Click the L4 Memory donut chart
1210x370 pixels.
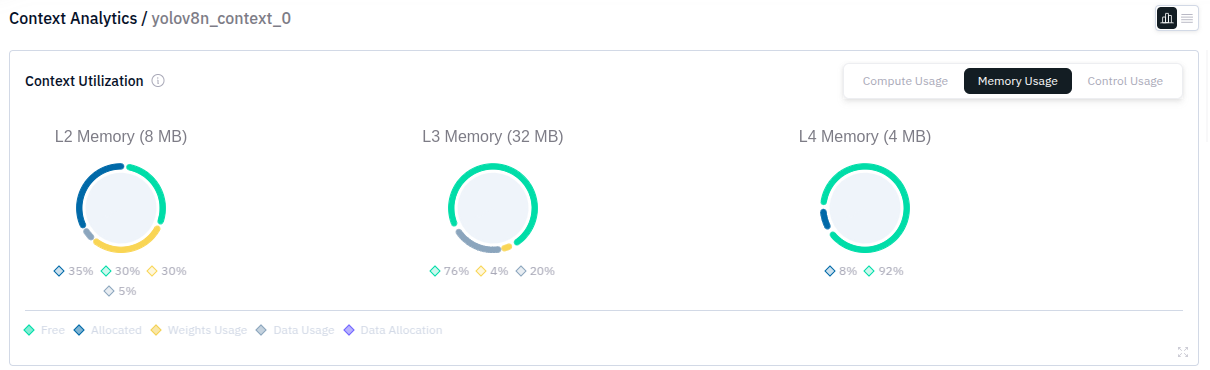[x=865, y=208]
